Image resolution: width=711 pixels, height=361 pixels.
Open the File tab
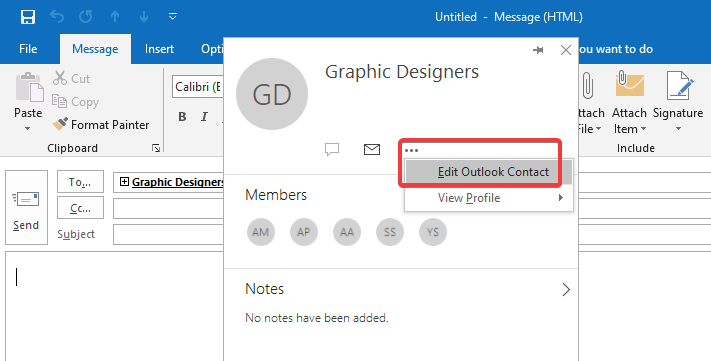tap(28, 49)
